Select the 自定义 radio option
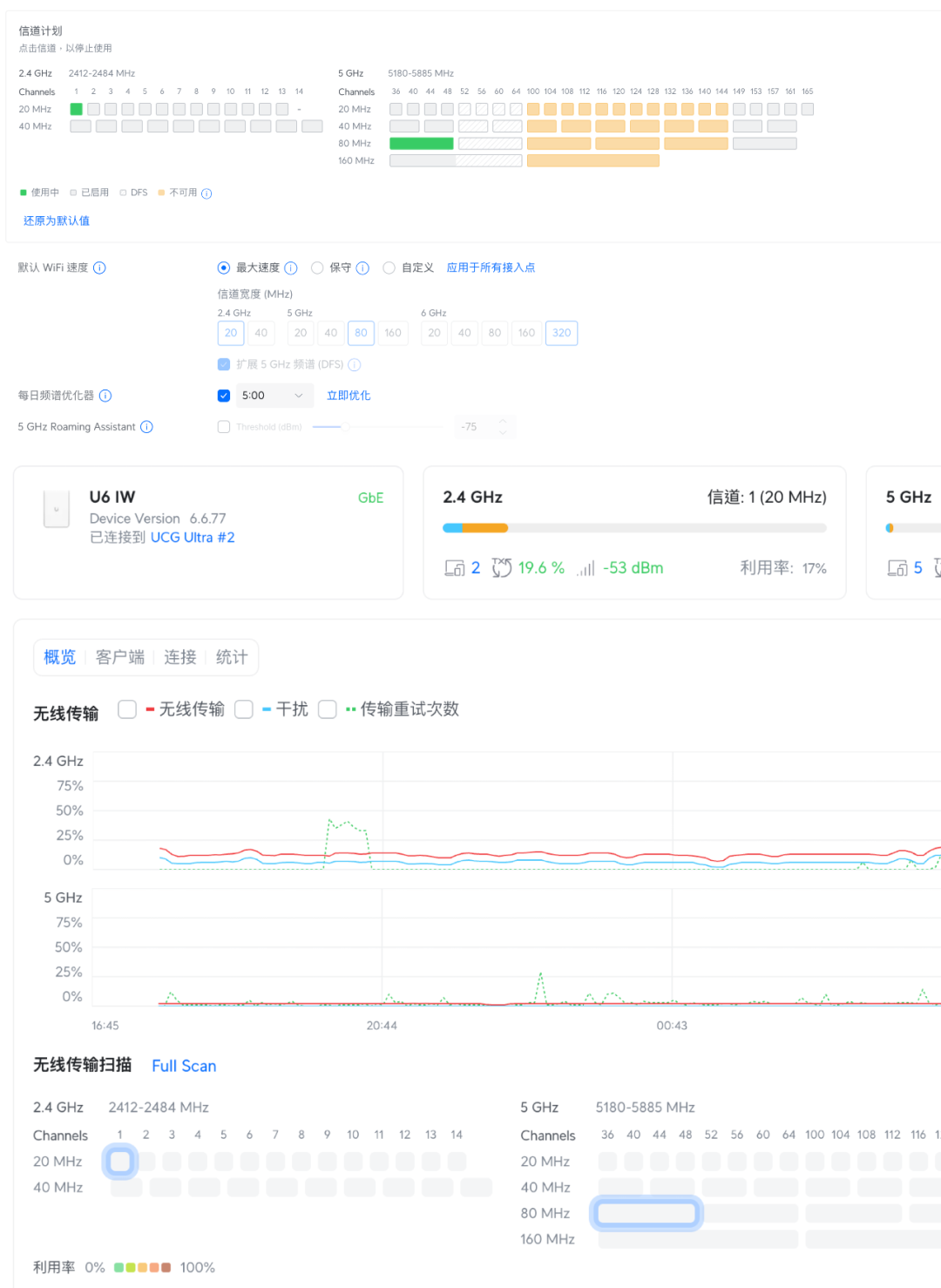941x1288 pixels. click(x=389, y=268)
